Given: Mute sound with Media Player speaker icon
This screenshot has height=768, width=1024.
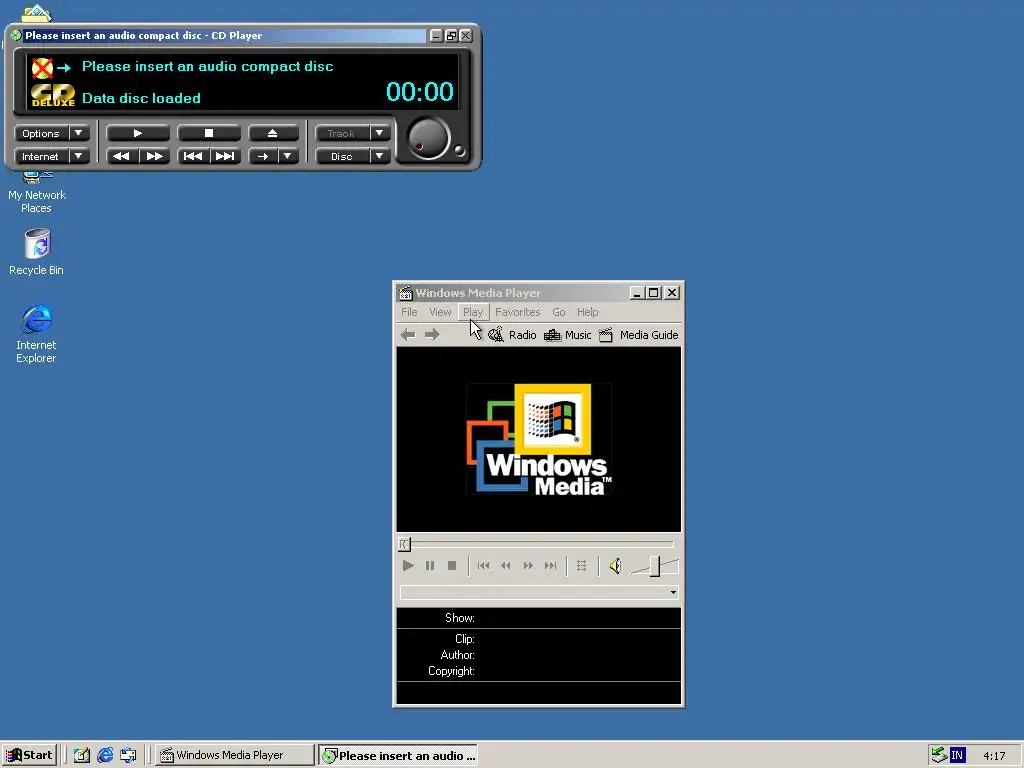Looking at the screenshot, I should coord(615,566).
